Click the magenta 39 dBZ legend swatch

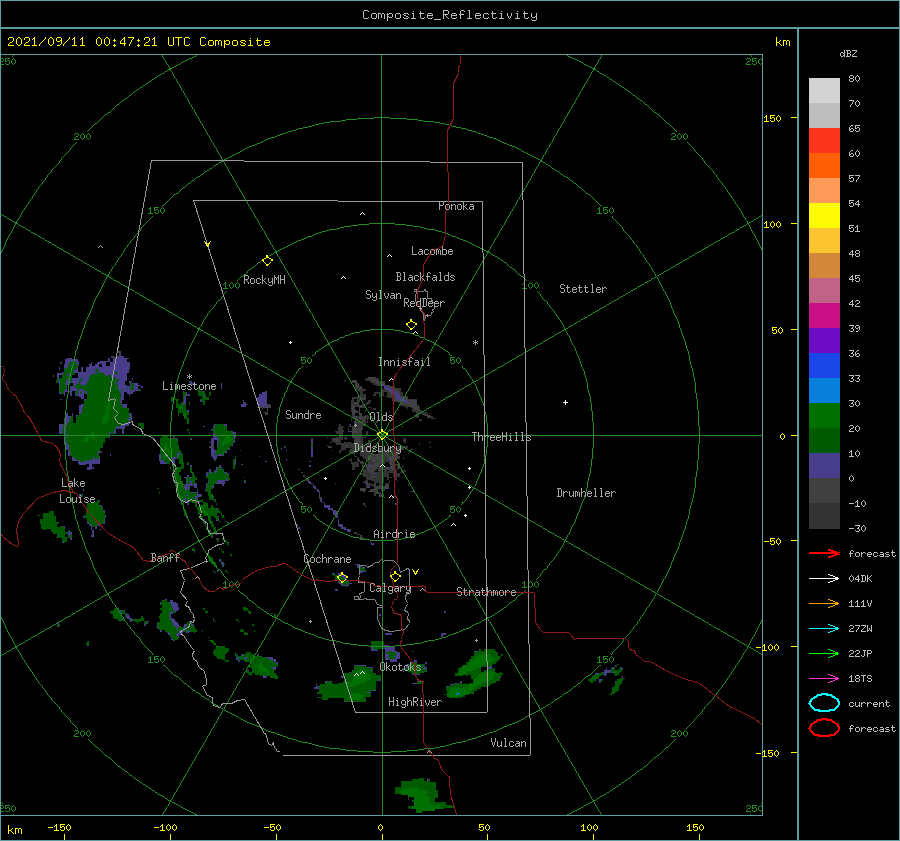[824, 315]
